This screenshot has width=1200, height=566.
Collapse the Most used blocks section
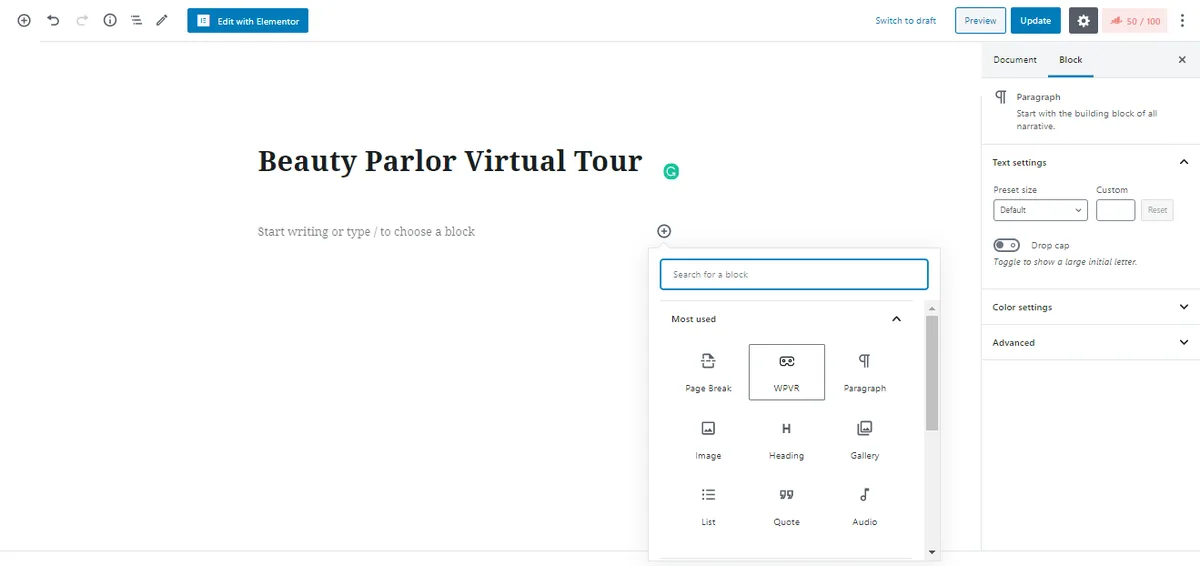786,319
